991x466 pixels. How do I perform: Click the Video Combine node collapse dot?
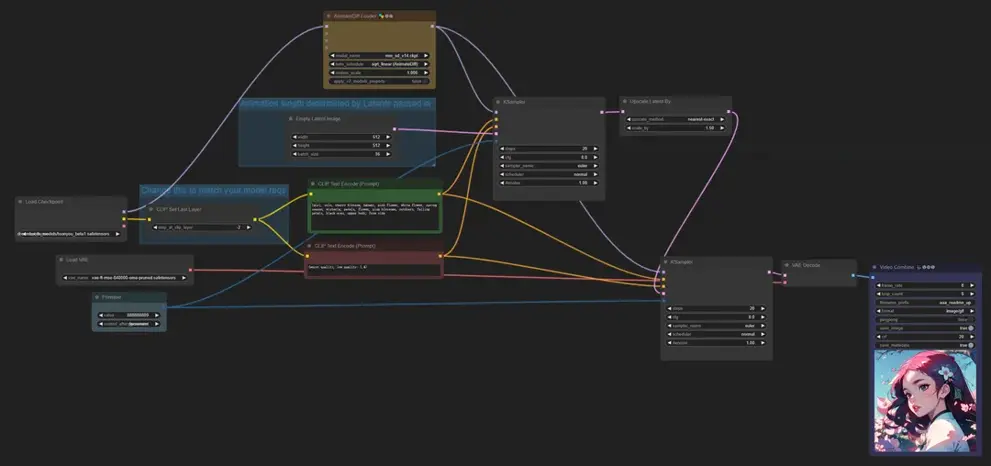click(875, 267)
